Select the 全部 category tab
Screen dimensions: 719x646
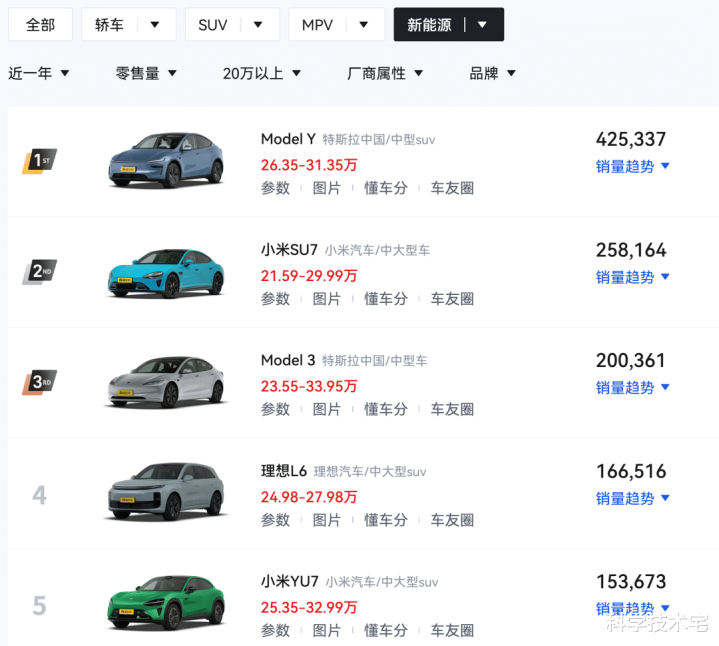(41, 25)
